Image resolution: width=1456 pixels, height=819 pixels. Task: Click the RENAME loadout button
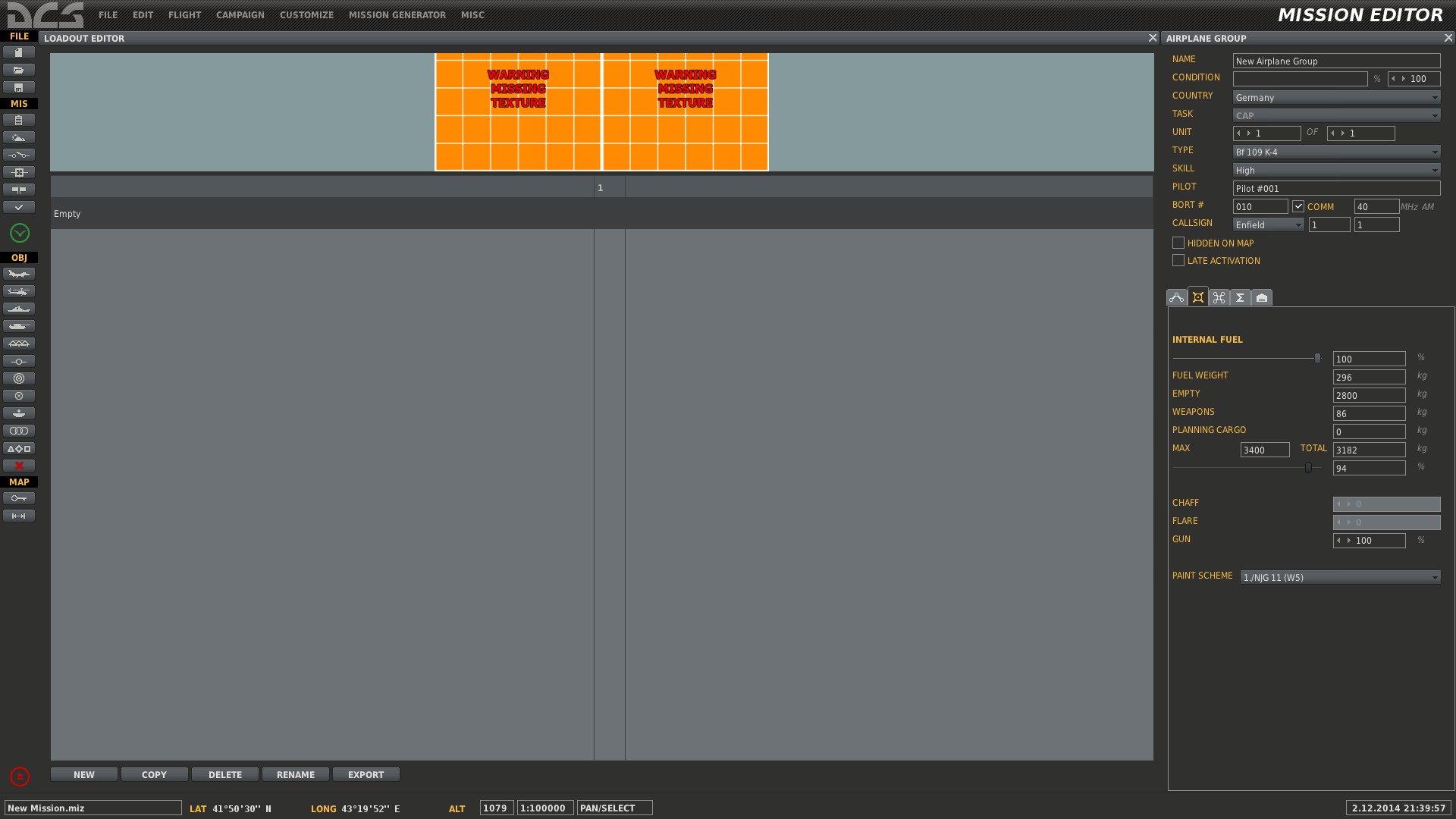click(x=296, y=774)
